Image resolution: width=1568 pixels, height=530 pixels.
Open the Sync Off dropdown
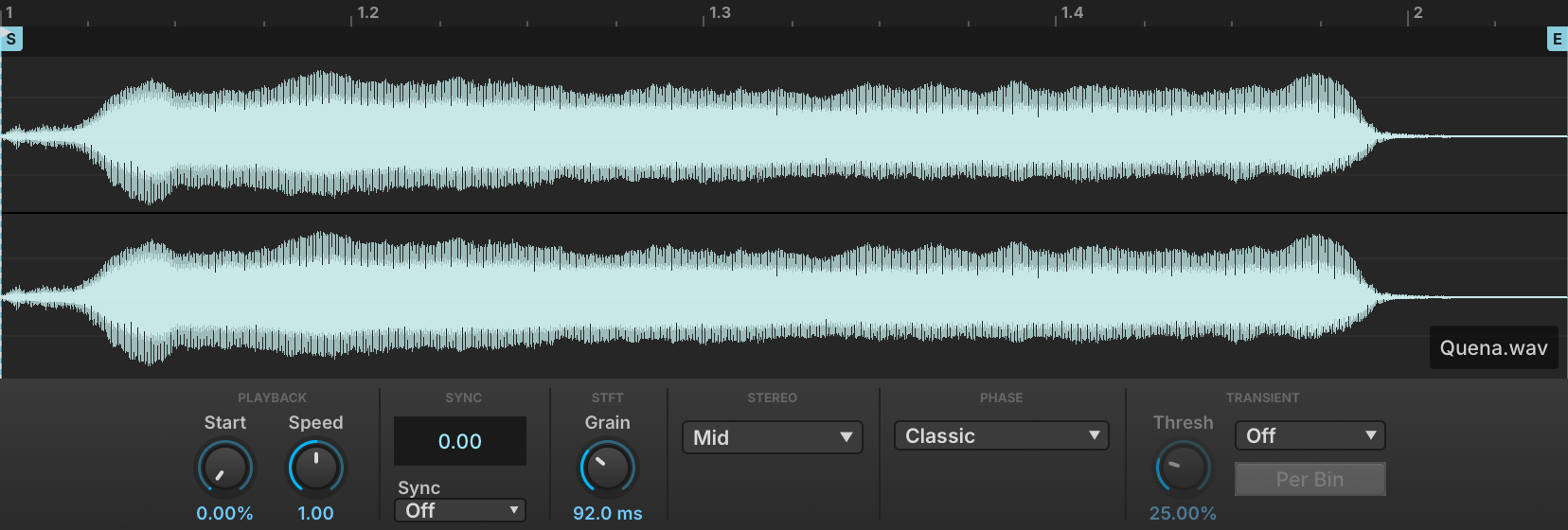click(x=460, y=510)
